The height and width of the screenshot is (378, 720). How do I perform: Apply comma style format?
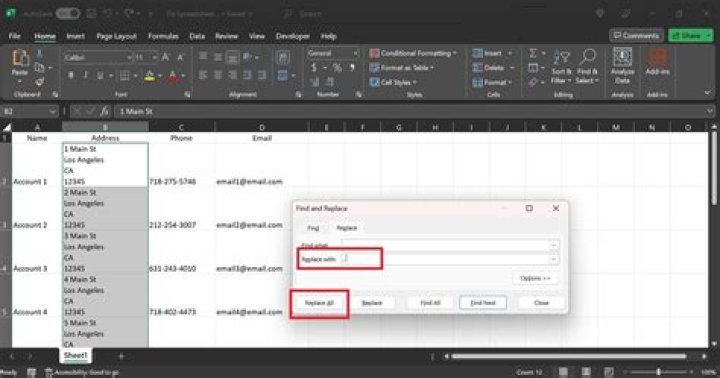pyautogui.click(x=352, y=68)
